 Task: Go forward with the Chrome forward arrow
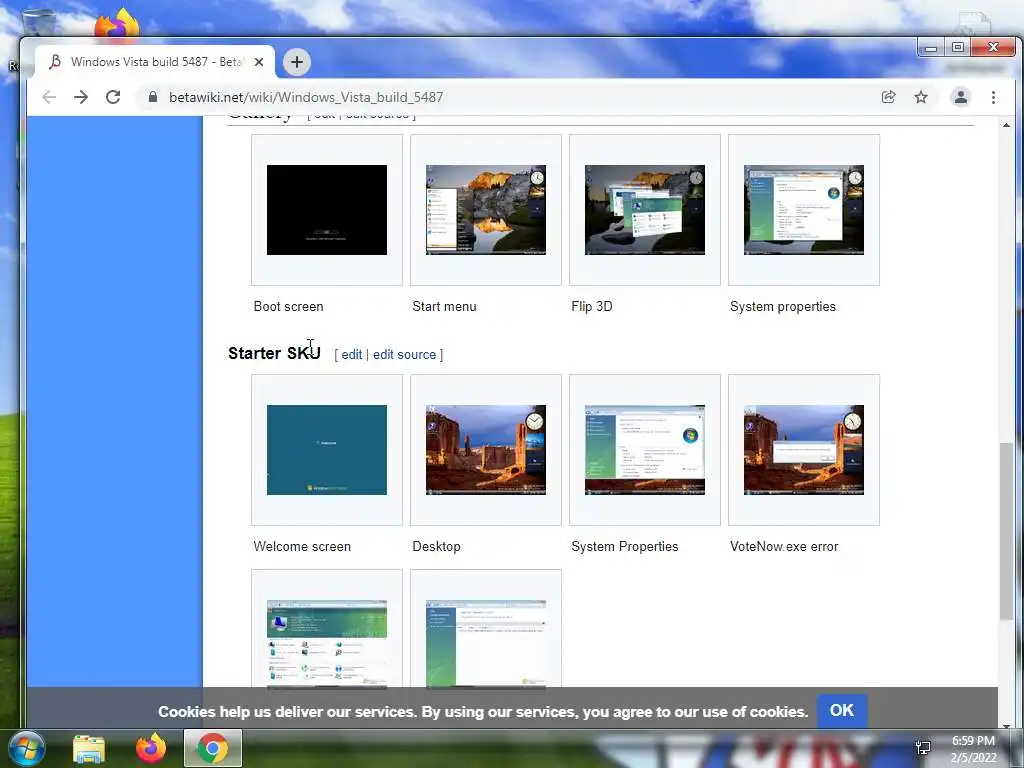coord(81,97)
